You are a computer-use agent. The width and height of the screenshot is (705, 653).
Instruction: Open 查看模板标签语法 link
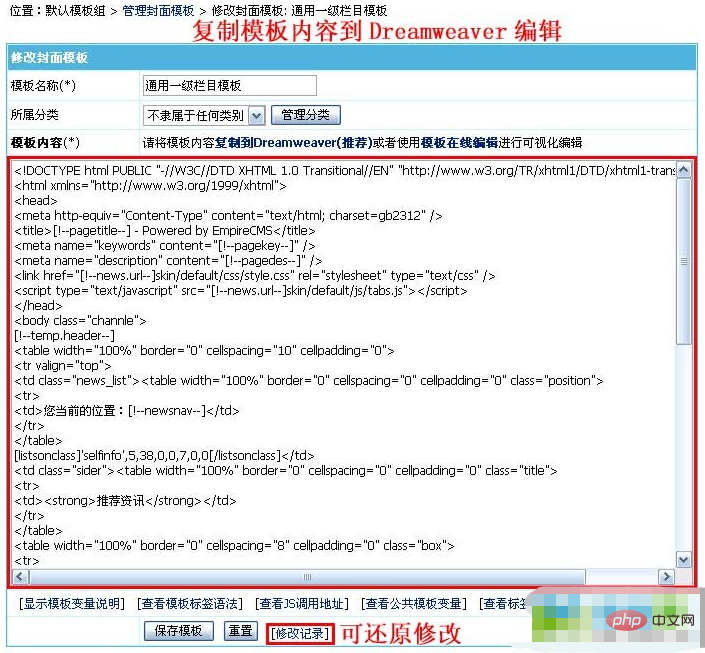[x=190, y=603]
